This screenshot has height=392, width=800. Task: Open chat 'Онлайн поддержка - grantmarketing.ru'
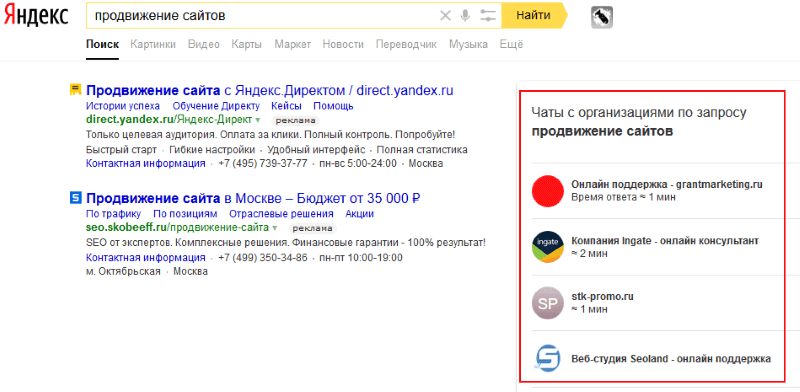[667, 185]
